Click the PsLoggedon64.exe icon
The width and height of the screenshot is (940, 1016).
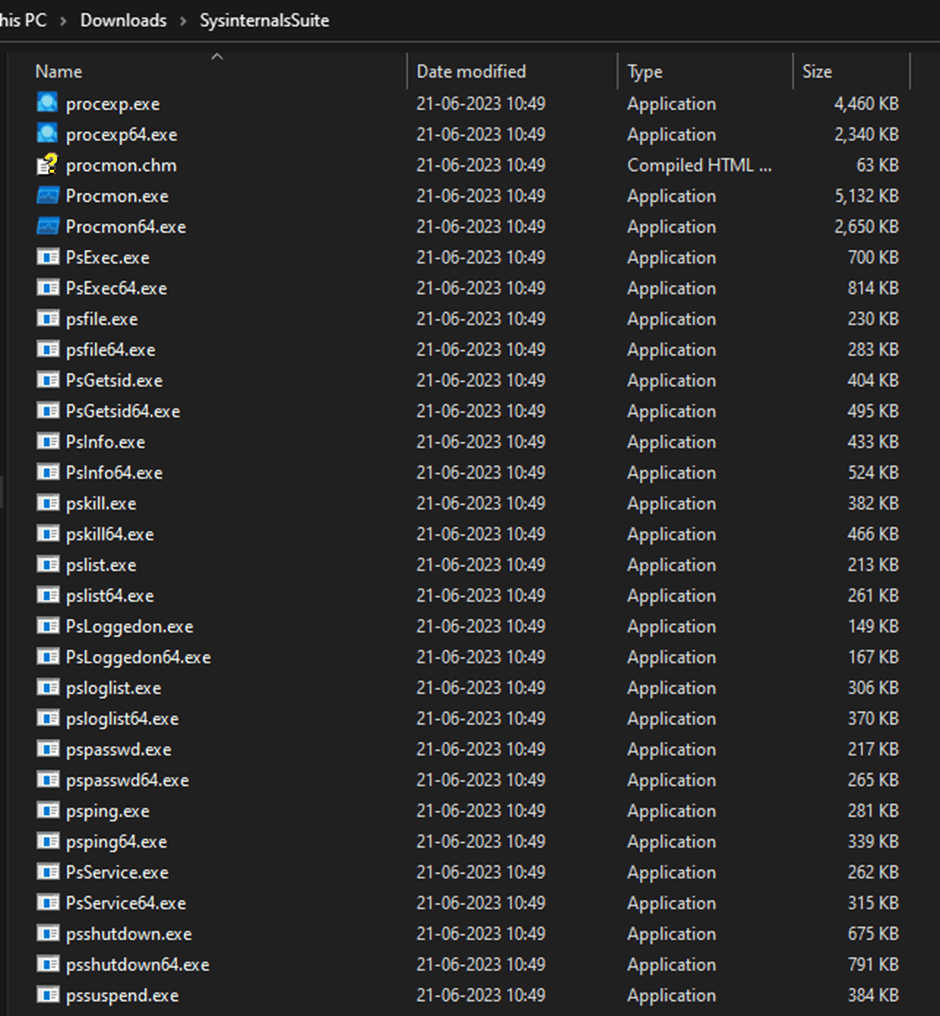(x=47, y=657)
